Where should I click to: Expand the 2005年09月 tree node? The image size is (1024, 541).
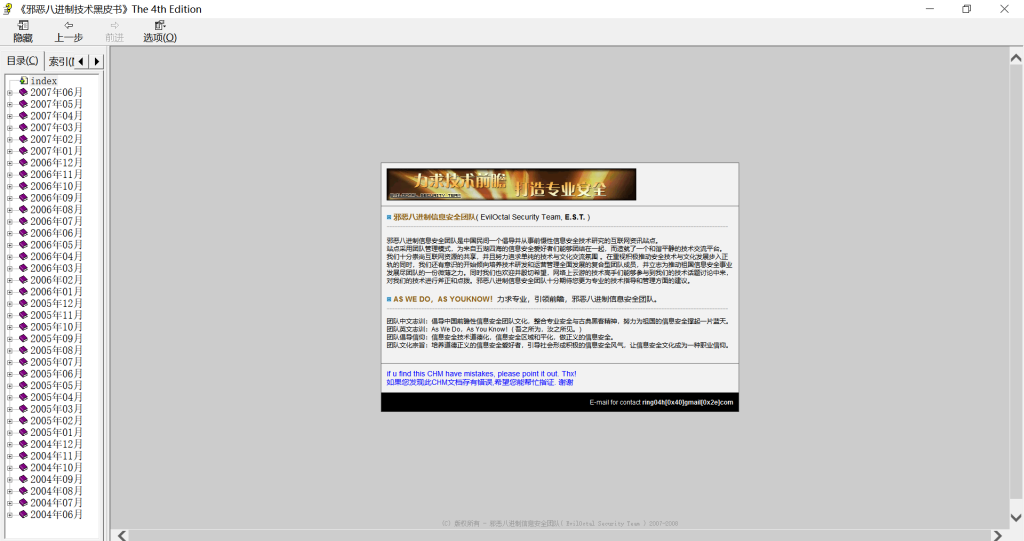[9, 340]
